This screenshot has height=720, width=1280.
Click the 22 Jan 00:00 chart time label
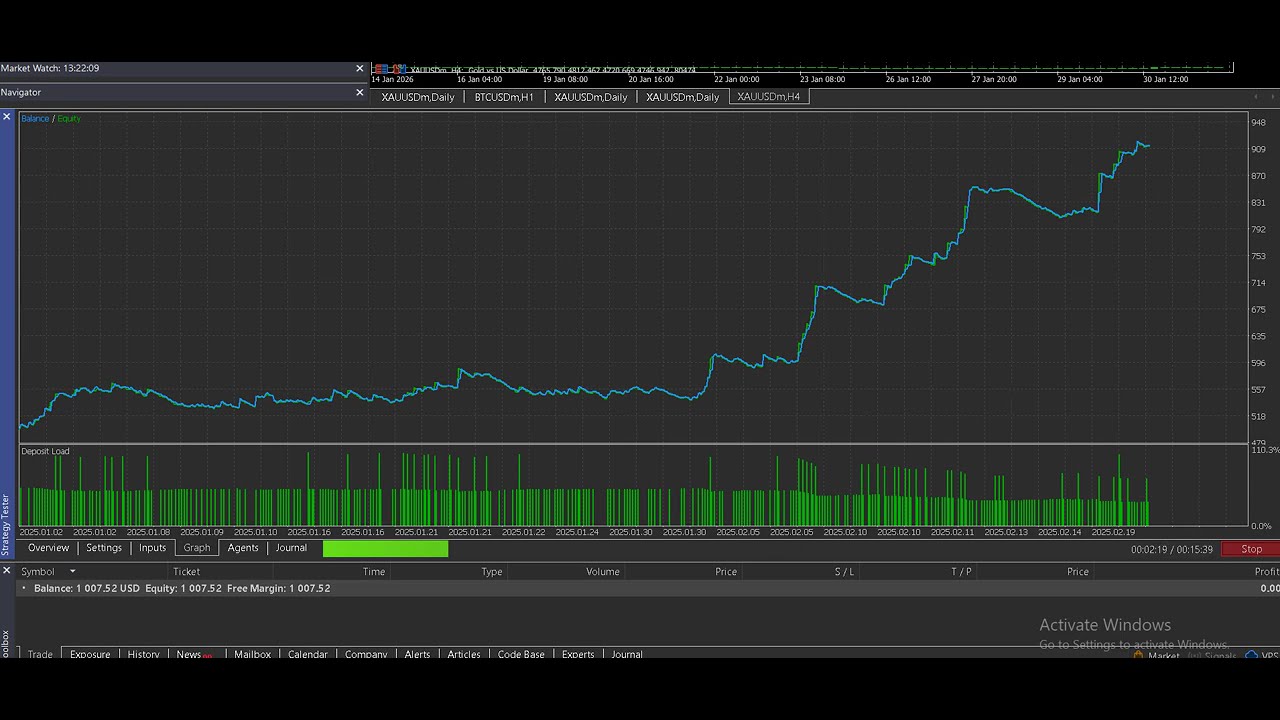coord(736,79)
